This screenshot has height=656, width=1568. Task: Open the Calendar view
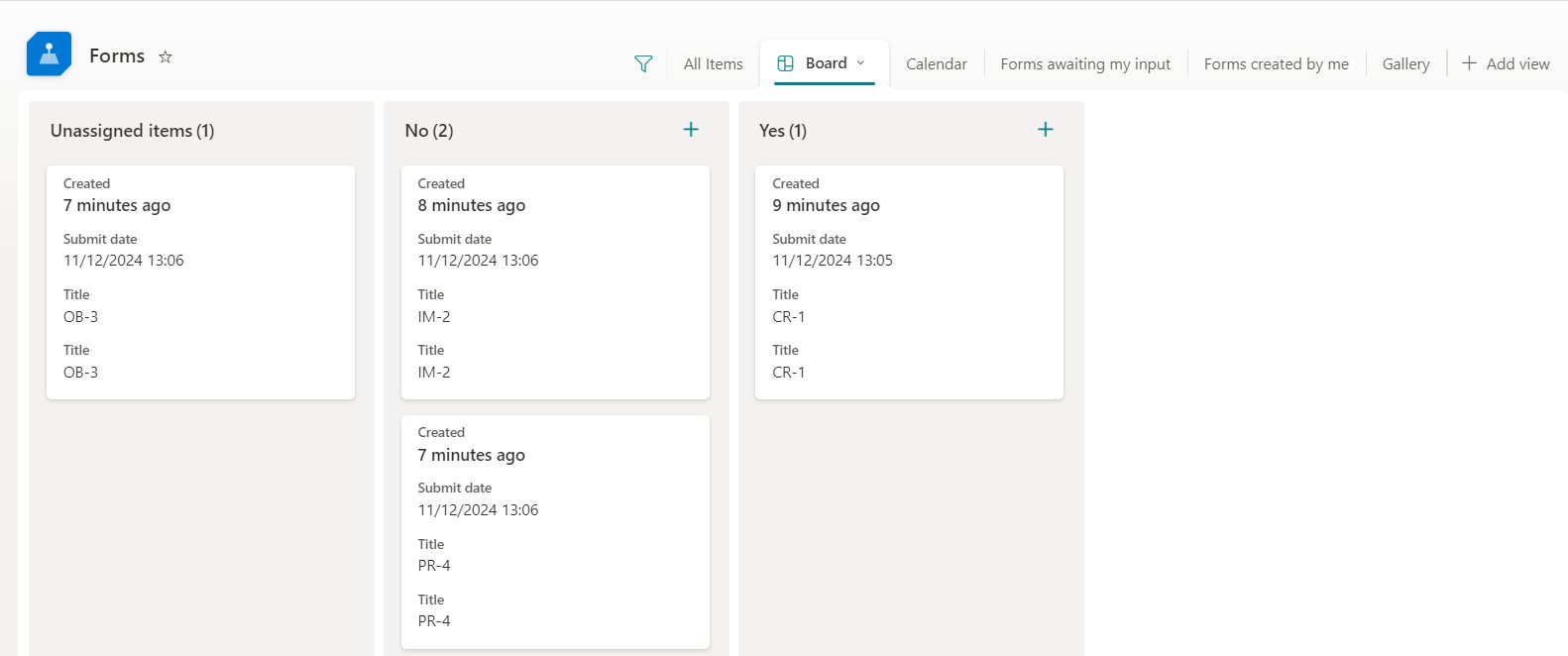[x=937, y=63]
